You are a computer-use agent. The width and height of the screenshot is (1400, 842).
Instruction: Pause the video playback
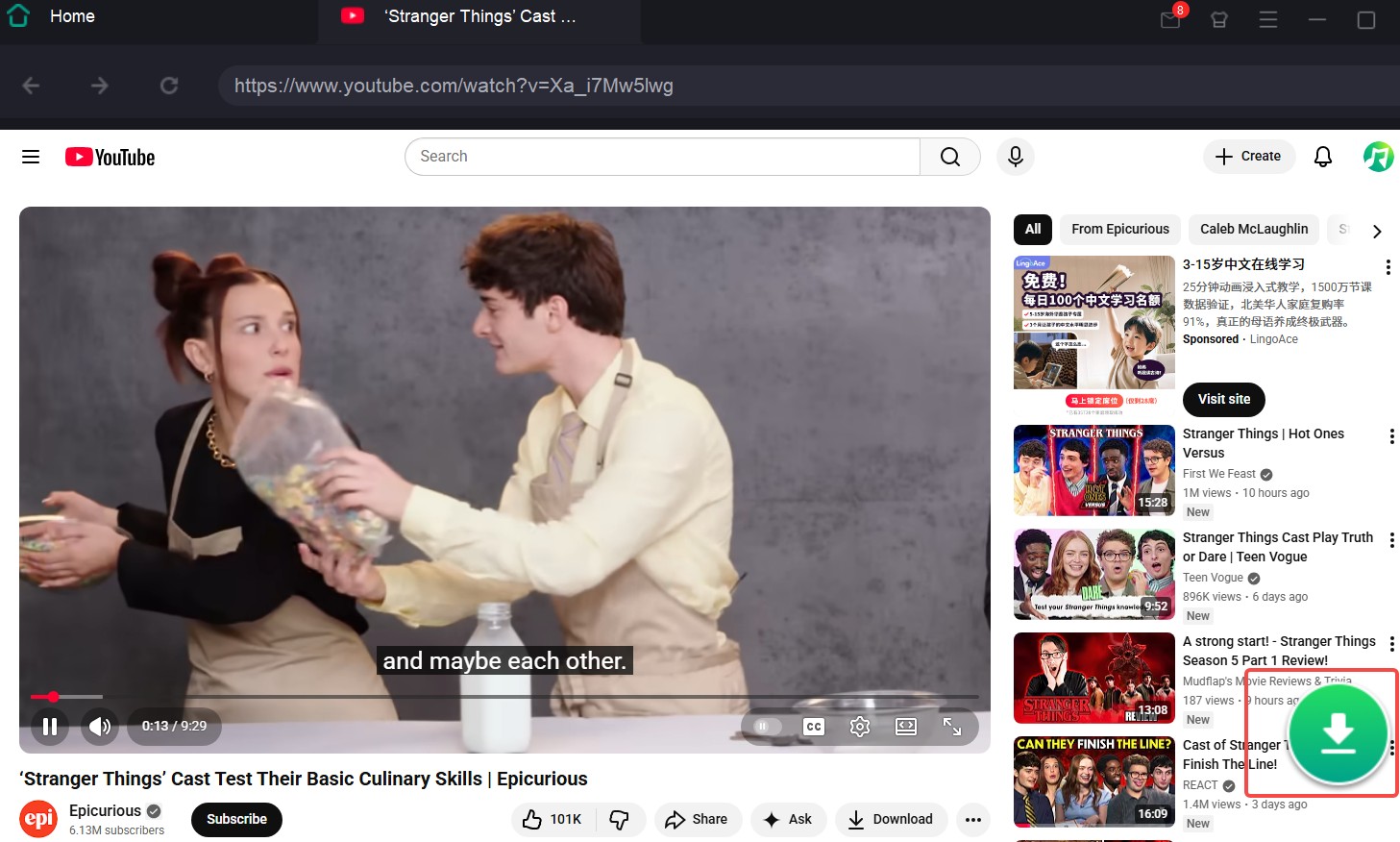point(50,727)
